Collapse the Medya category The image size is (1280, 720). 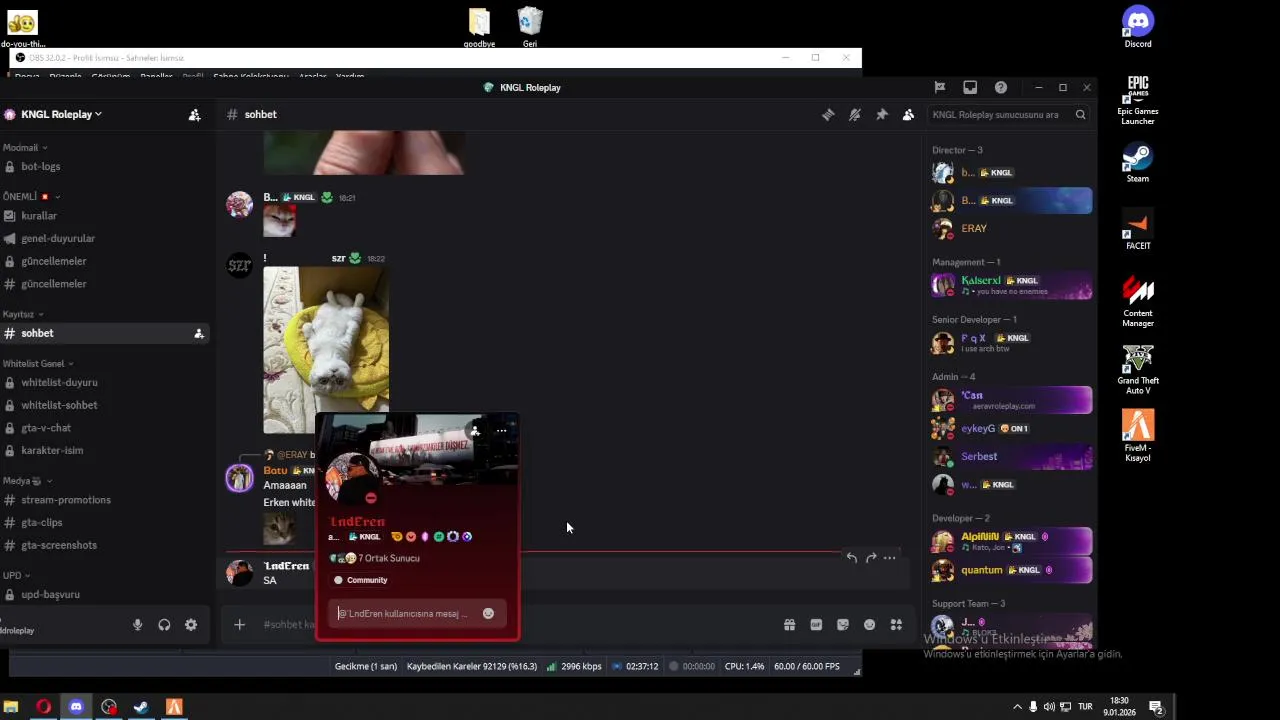click(x=25, y=481)
